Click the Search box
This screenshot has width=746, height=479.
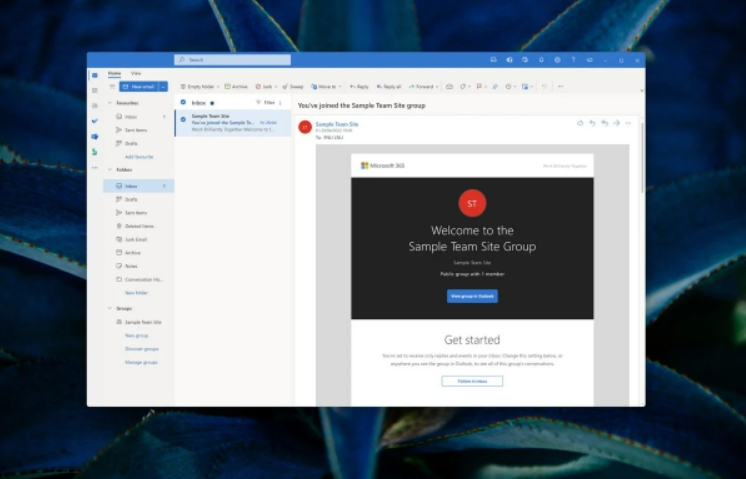(x=232, y=59)
